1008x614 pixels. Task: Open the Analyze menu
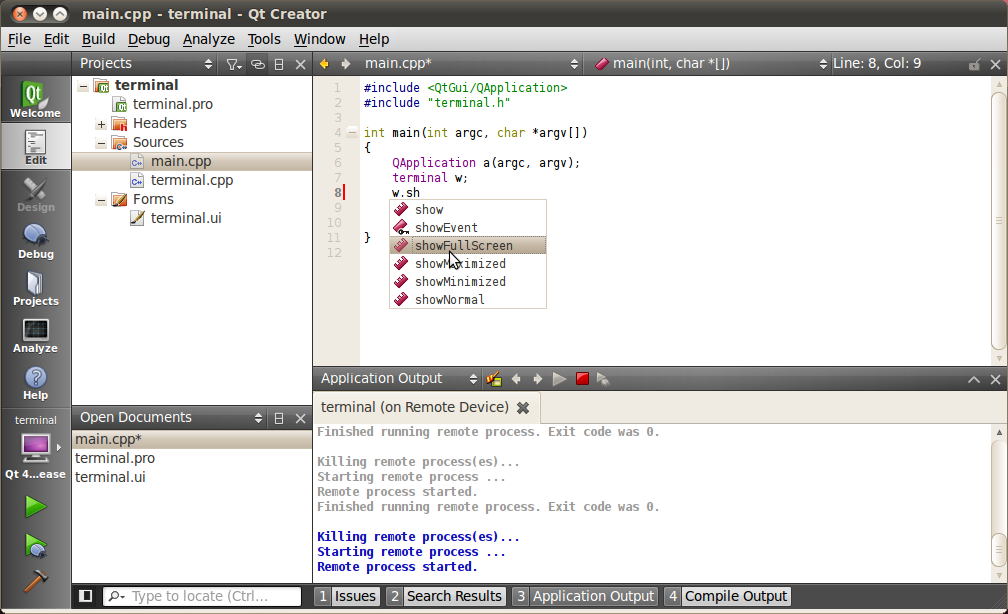click(x=208, y=39)
